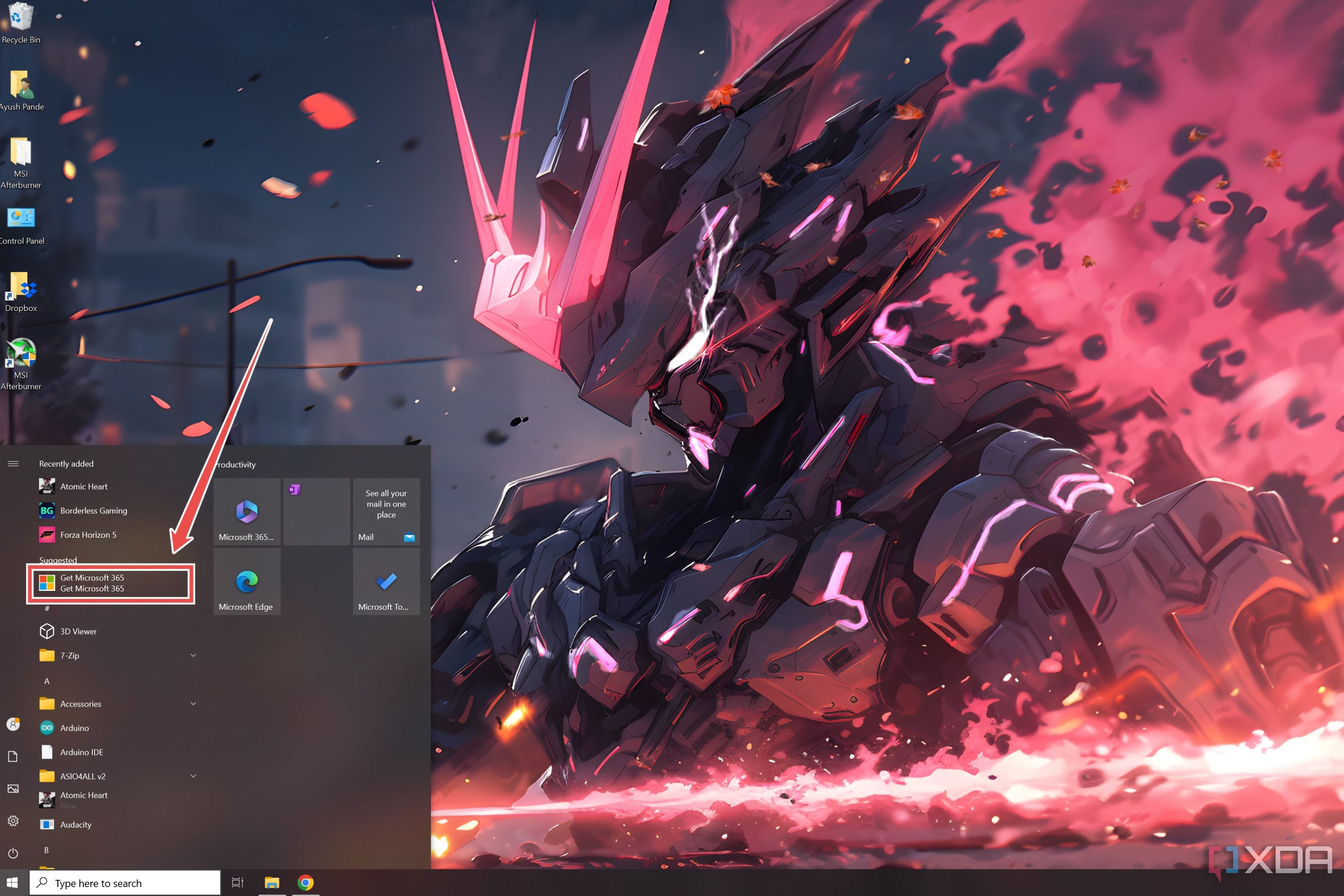Open the Mail live tile
Image resolution: width=1344 pixels, height=896 pixels.
point(386,512)
